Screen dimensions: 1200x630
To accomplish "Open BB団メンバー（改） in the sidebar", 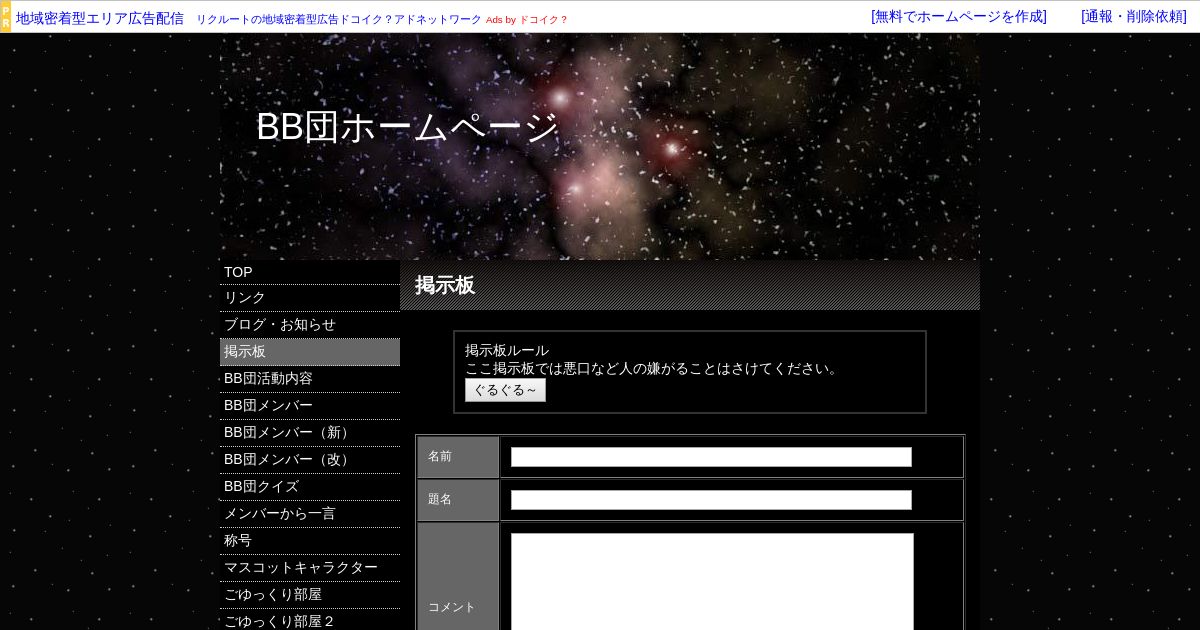I will click(310, 460).
